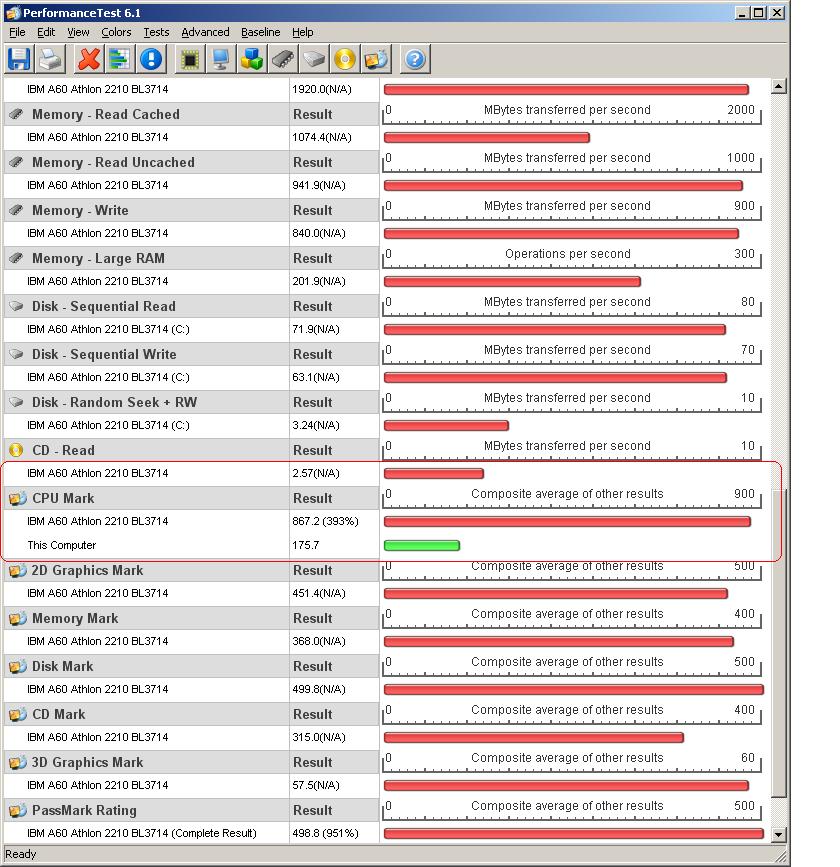Click the disc icon beside CD - Read
This screenshot has width=840, height=867.
pyautogui.click(x=17, y=450)
